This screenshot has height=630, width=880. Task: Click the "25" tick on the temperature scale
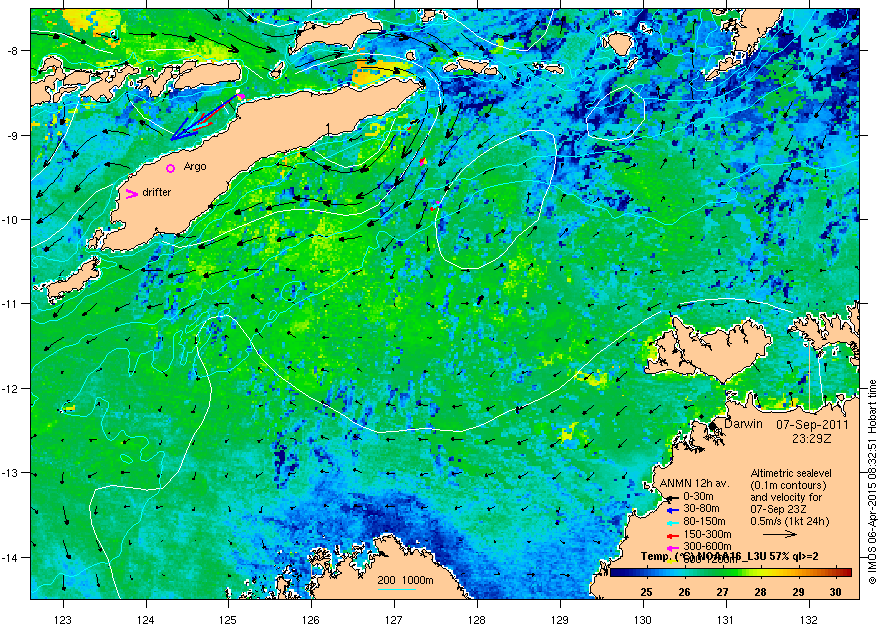647,592
